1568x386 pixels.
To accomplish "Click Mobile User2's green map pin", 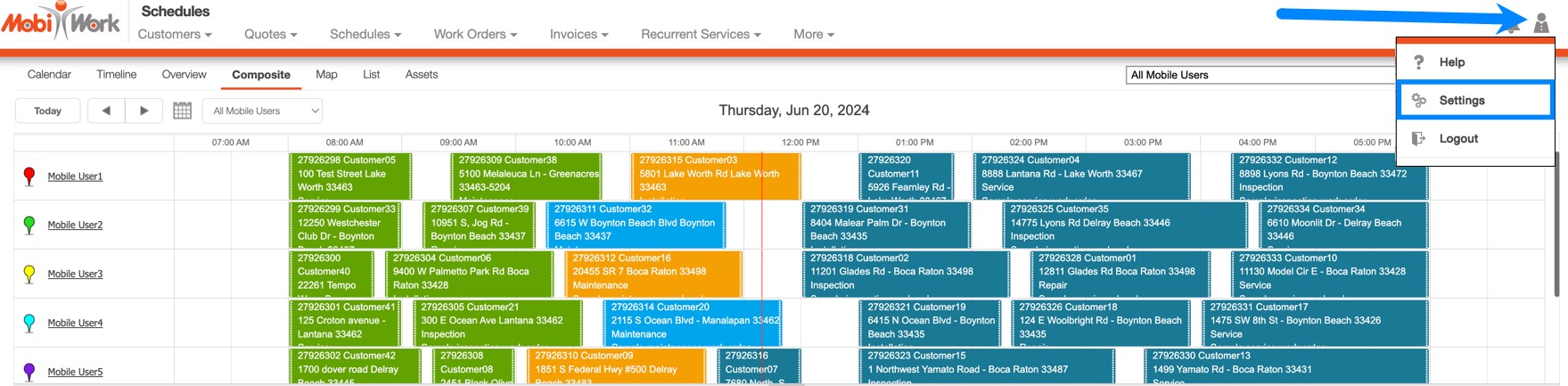I will (29, 225).
